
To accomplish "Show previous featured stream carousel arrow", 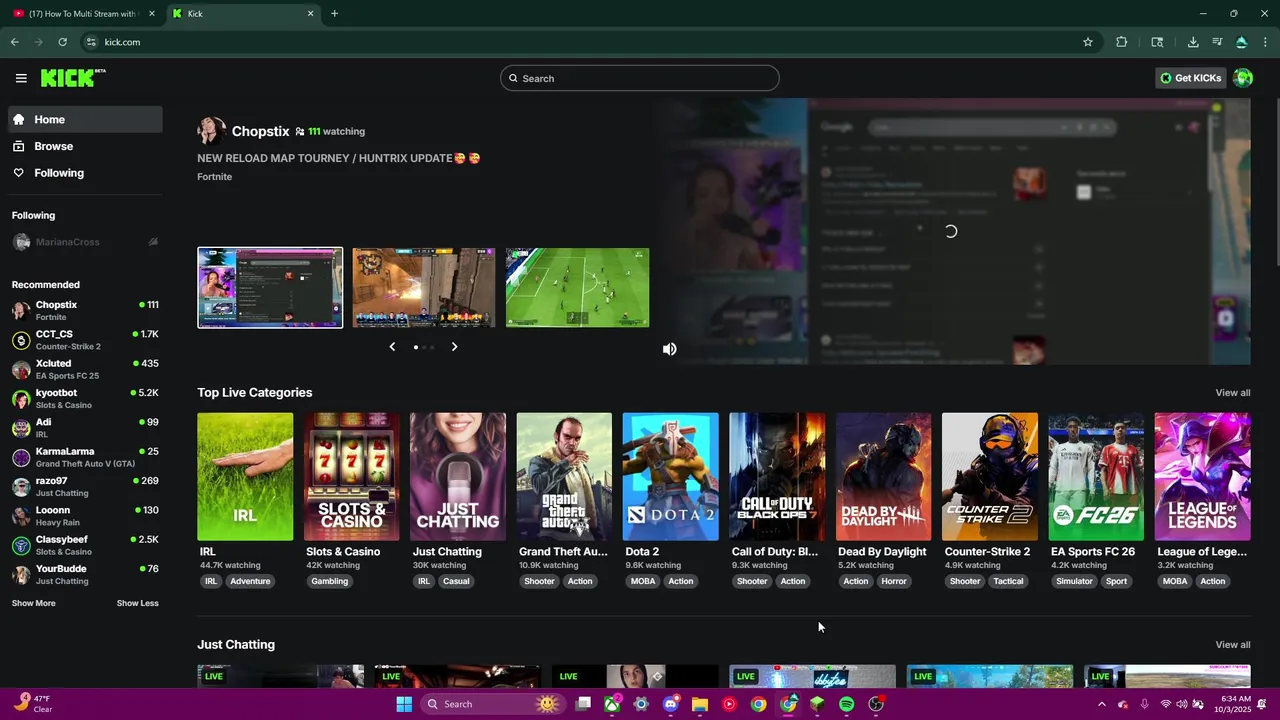I will (392, 347).
